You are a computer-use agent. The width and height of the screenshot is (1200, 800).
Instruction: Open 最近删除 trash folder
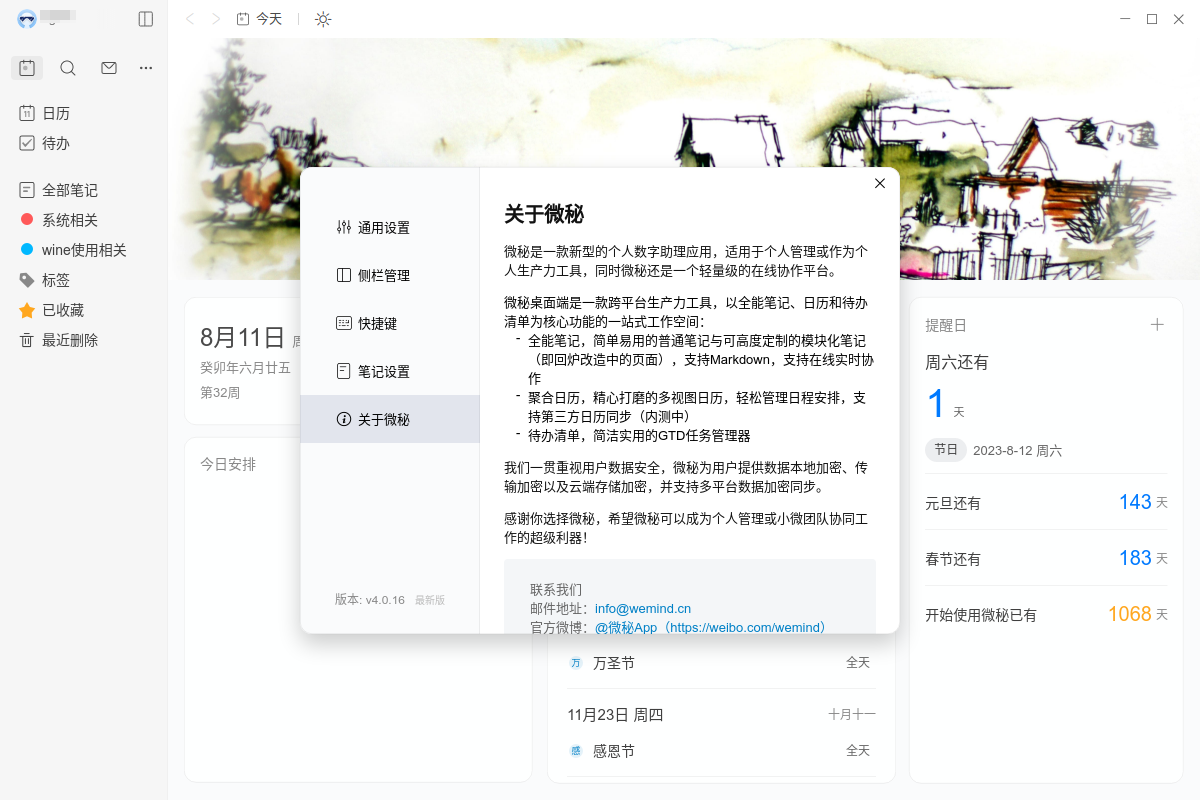click(x=69, y=340)
